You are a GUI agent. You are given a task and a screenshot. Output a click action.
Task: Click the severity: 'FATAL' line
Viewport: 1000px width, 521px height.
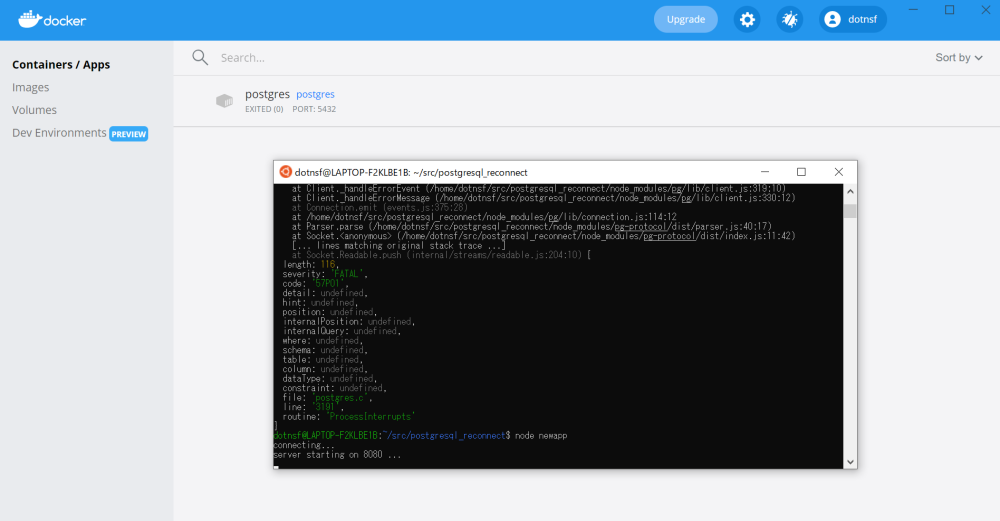pos(325,274)
